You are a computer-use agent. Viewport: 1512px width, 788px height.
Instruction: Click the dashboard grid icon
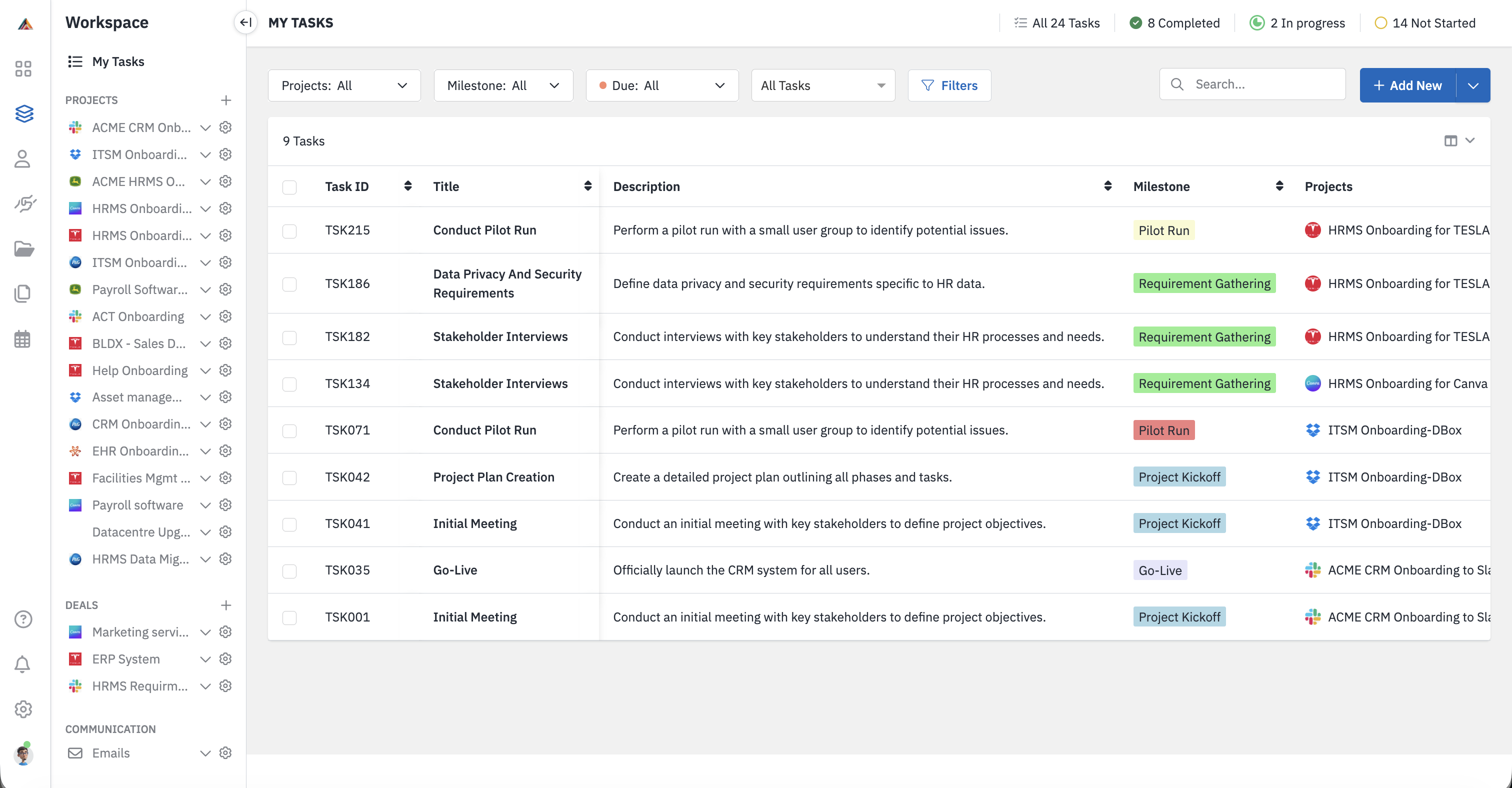(x=23, y=68)
